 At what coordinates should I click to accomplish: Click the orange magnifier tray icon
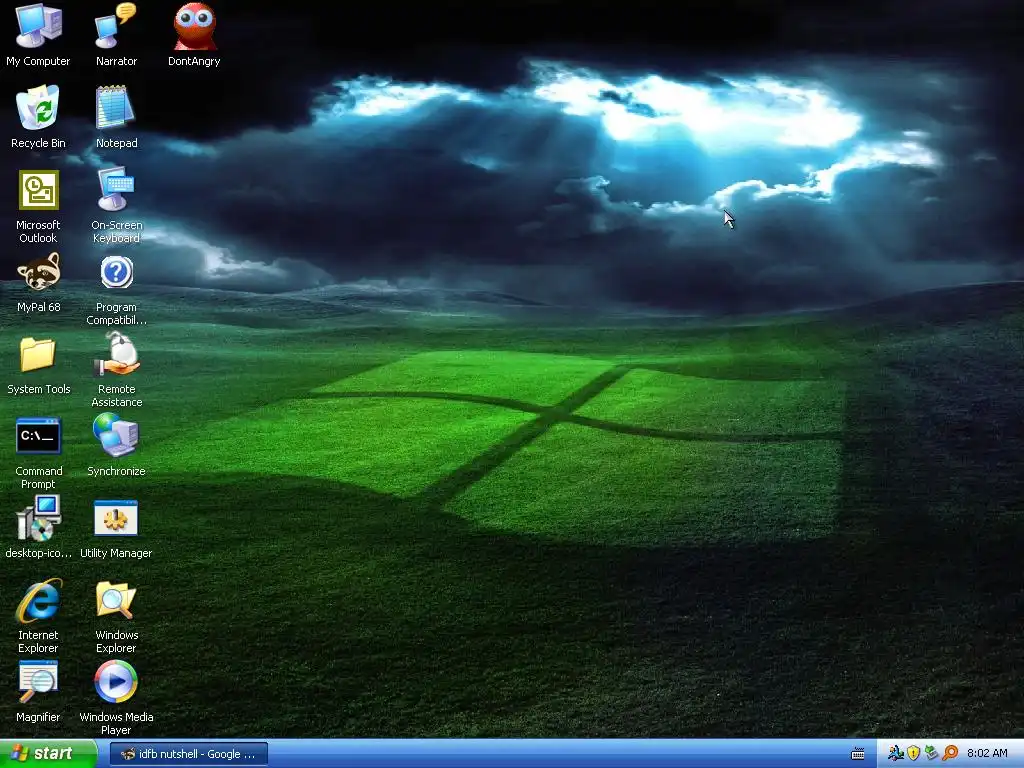coord(950,754)
